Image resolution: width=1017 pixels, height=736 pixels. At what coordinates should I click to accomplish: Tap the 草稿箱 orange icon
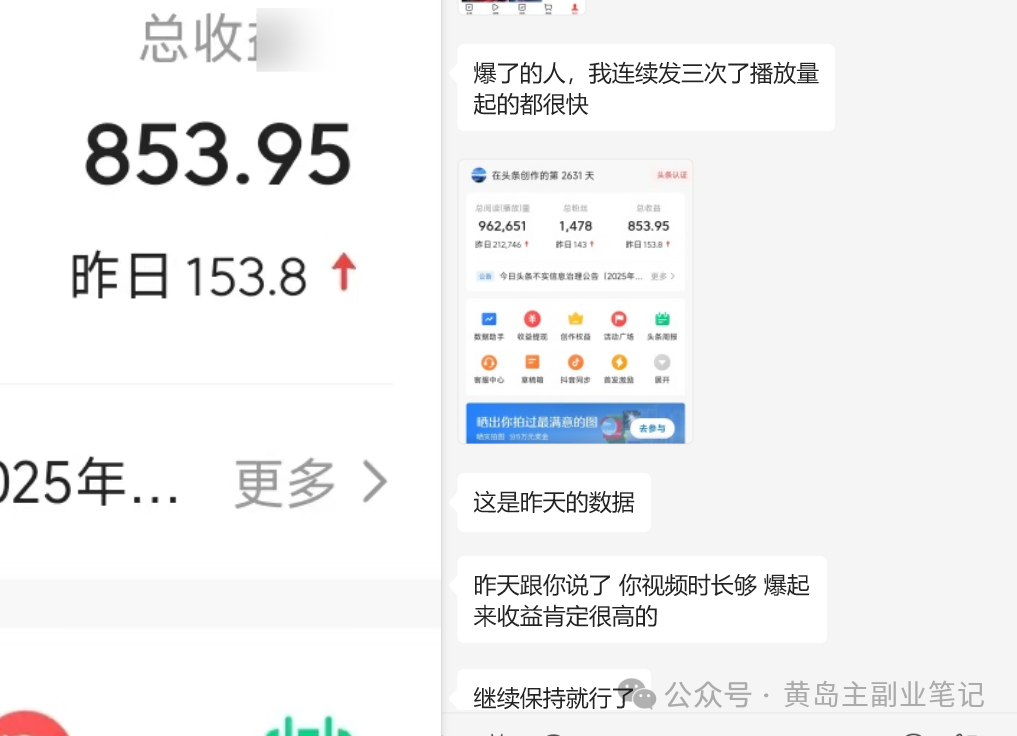click(532, 362)
